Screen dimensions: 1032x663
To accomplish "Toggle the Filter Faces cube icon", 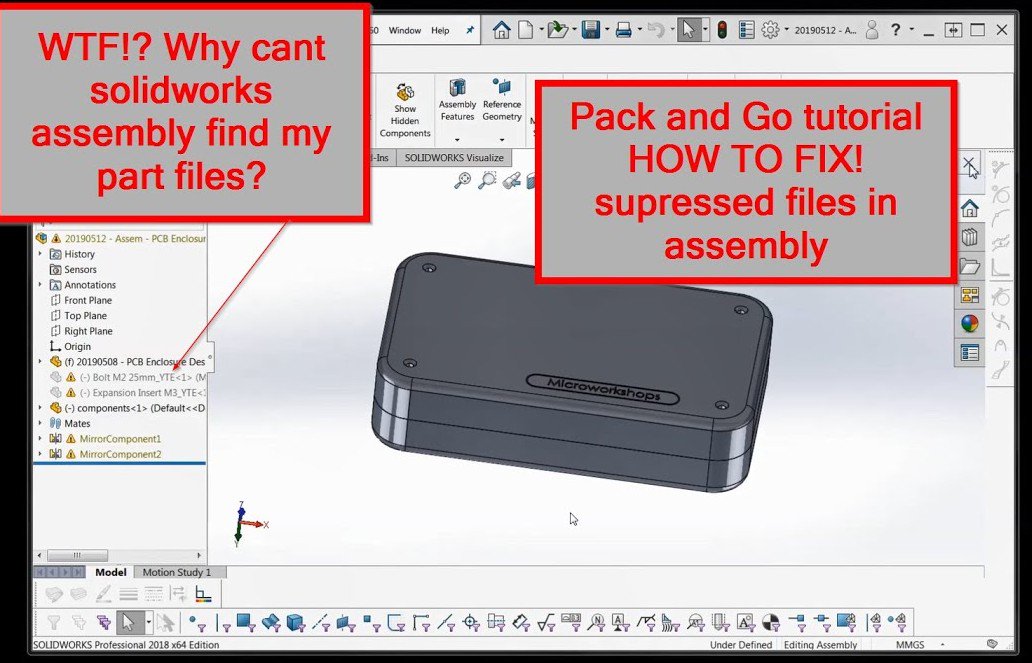I will (245, 622).
